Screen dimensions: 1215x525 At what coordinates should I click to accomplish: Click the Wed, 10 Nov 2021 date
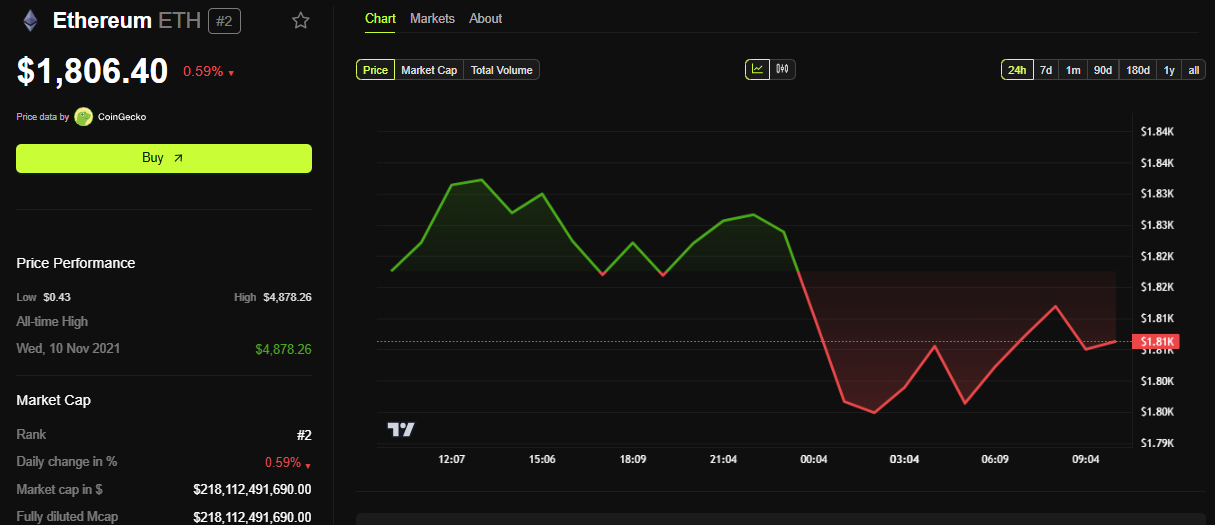pyautogui.click(x=66, y=349)
